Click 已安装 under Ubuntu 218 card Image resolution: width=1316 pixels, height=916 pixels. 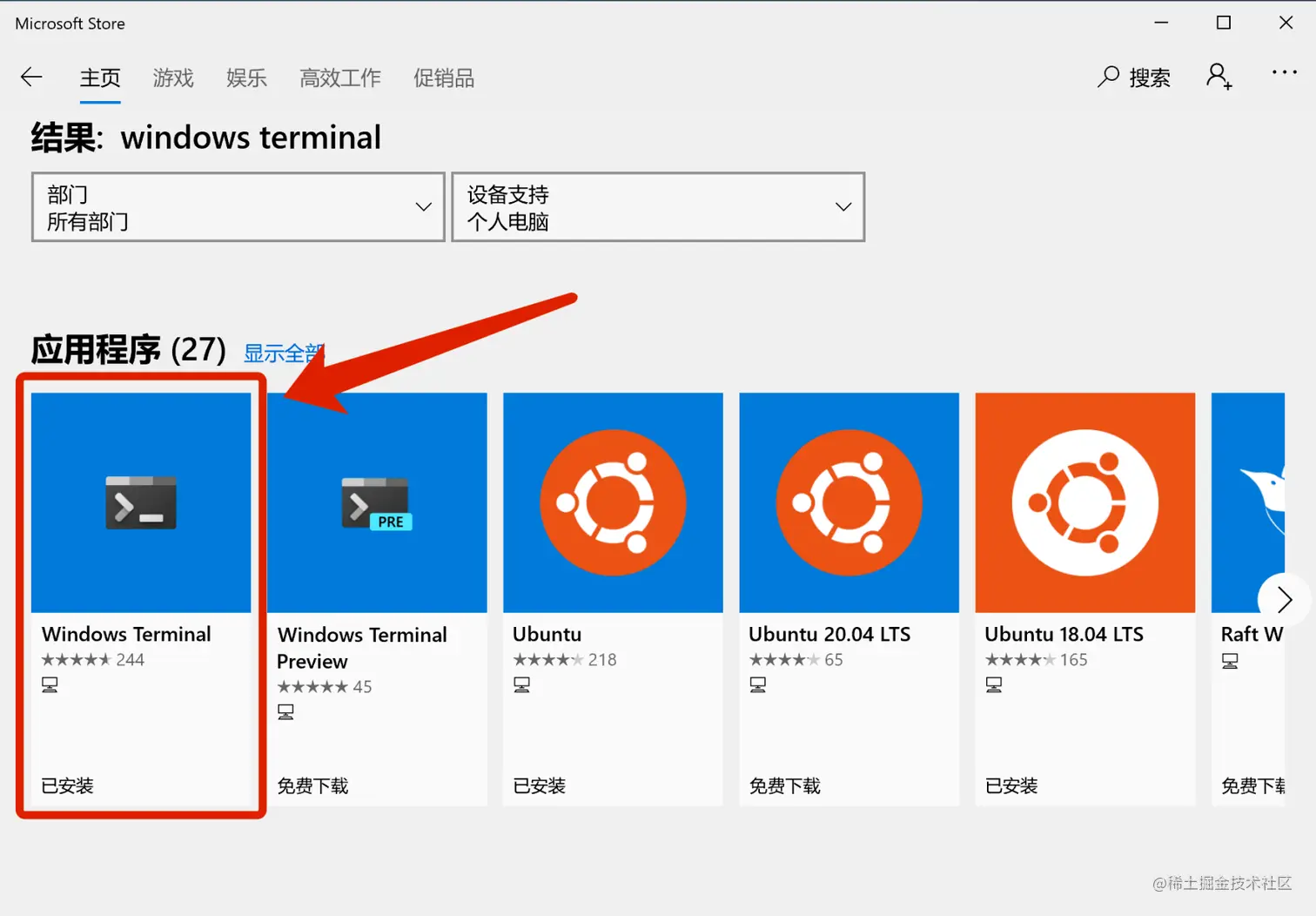(539, 785)
